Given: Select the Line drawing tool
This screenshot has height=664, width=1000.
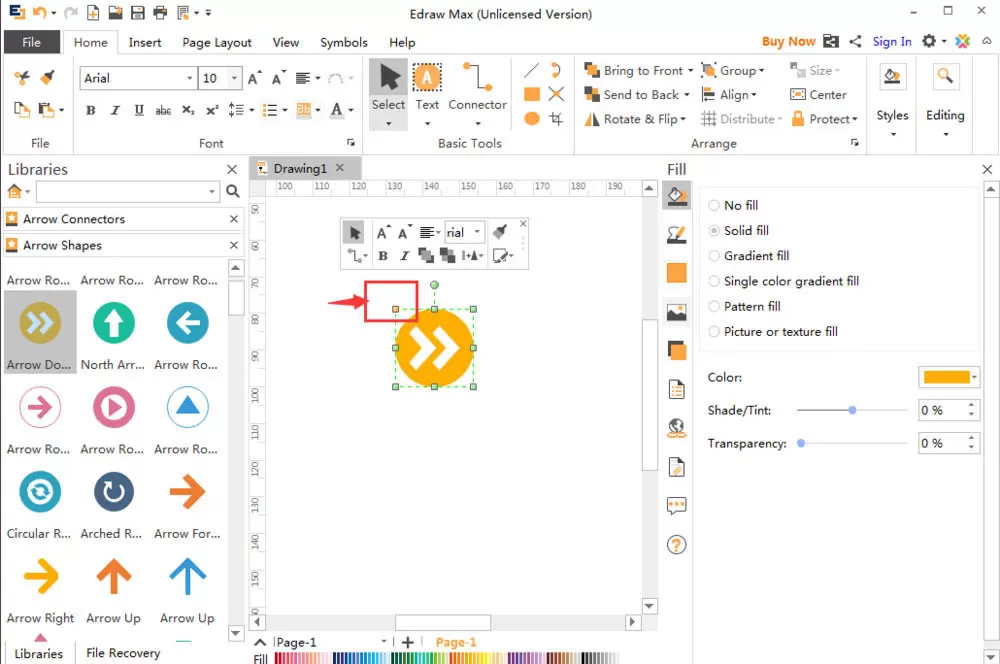Looking at the screenshot, I should click(x=531, y=70).
